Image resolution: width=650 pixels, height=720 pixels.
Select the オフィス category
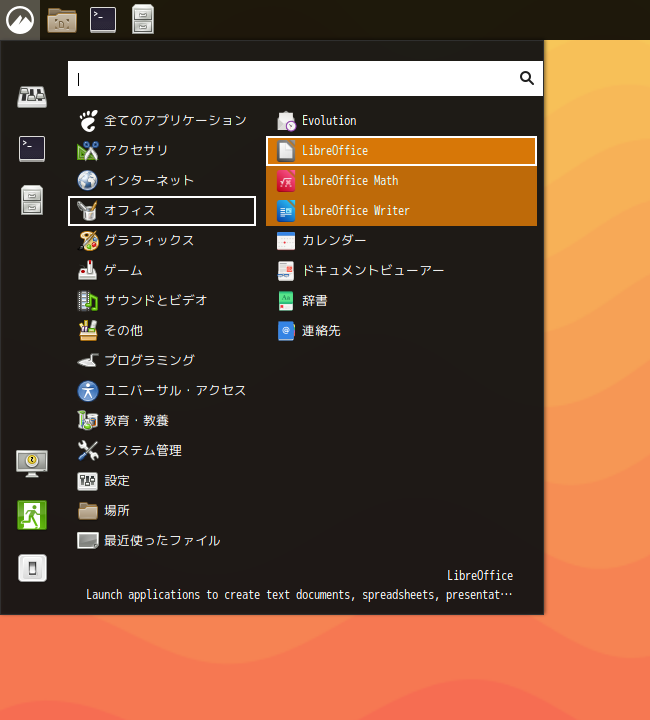[162, 211]
